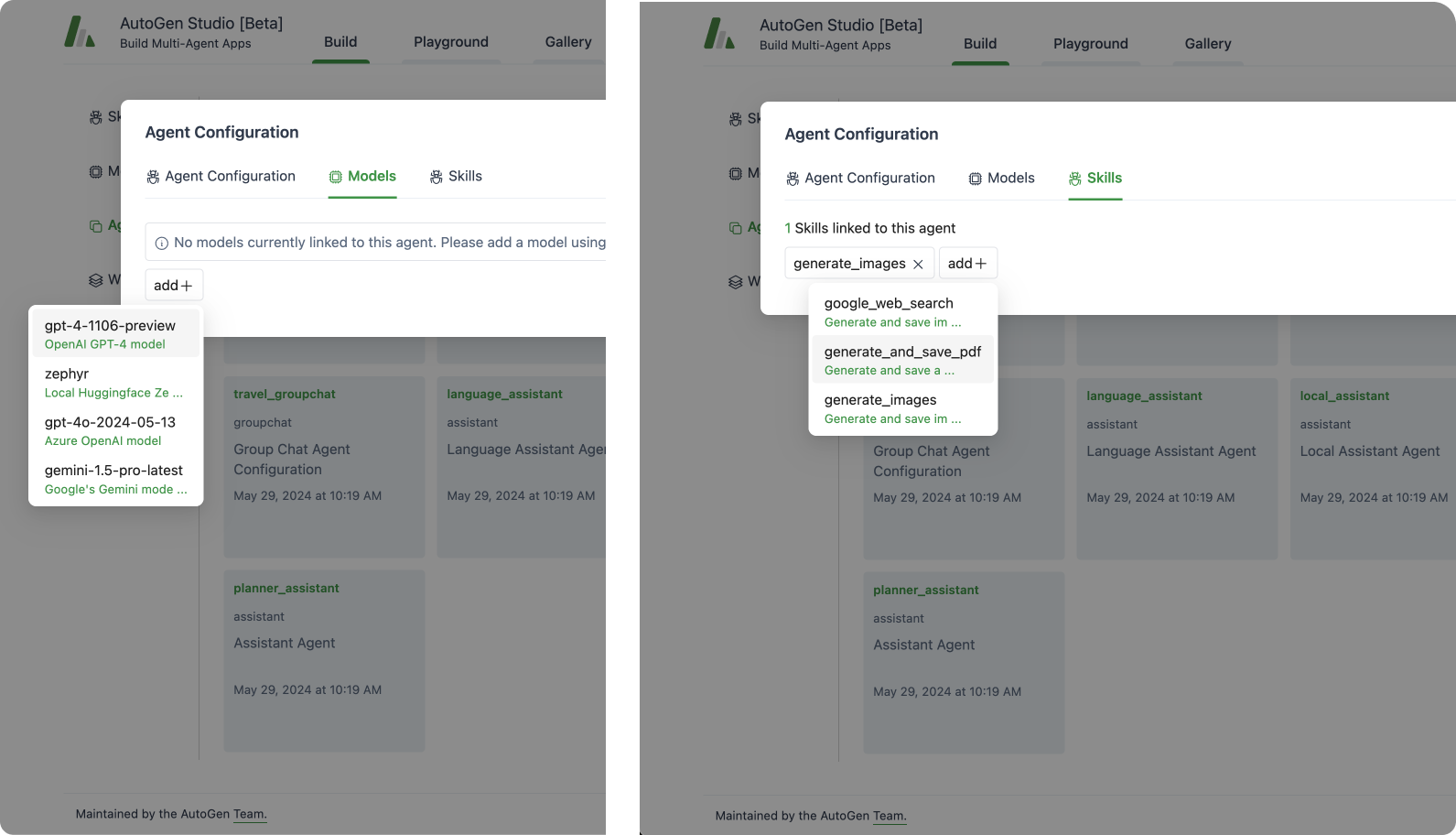Open language_assistant agent card in left window

click(x=522, y=467)
